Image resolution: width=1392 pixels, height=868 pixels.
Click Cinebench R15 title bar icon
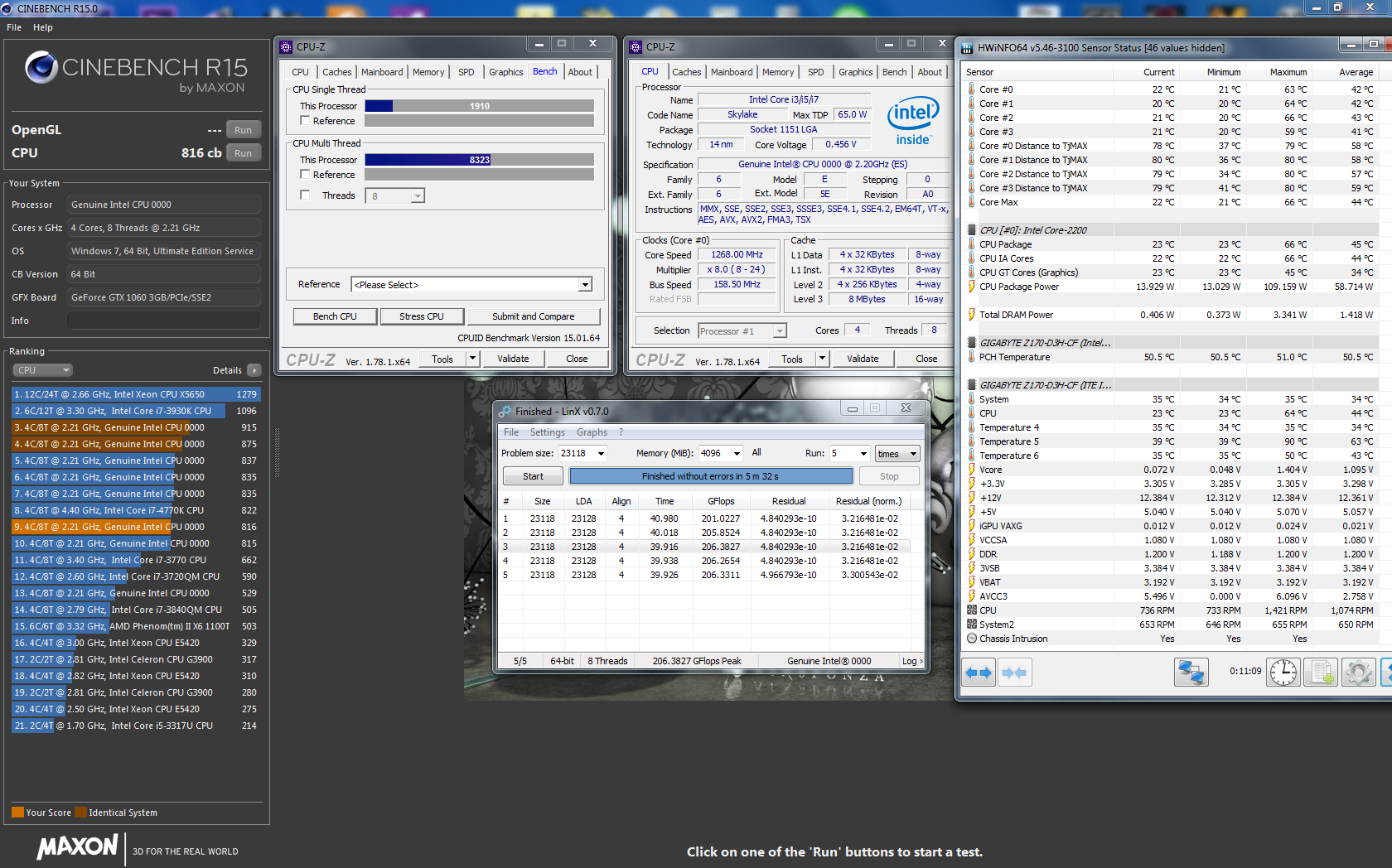click(8, 8)
